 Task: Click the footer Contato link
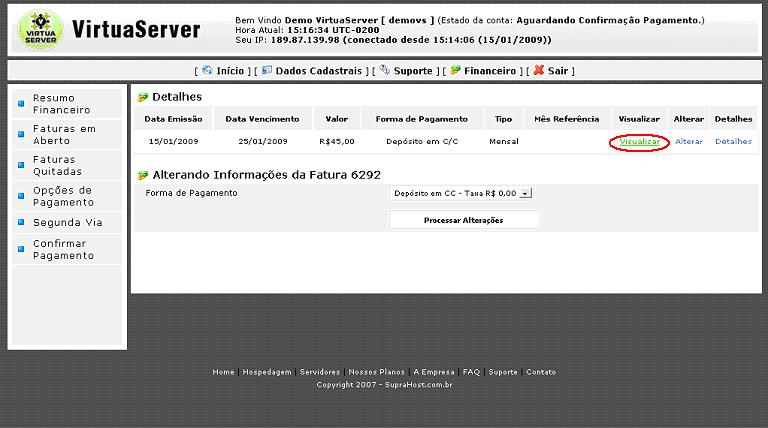coord(541,372)
